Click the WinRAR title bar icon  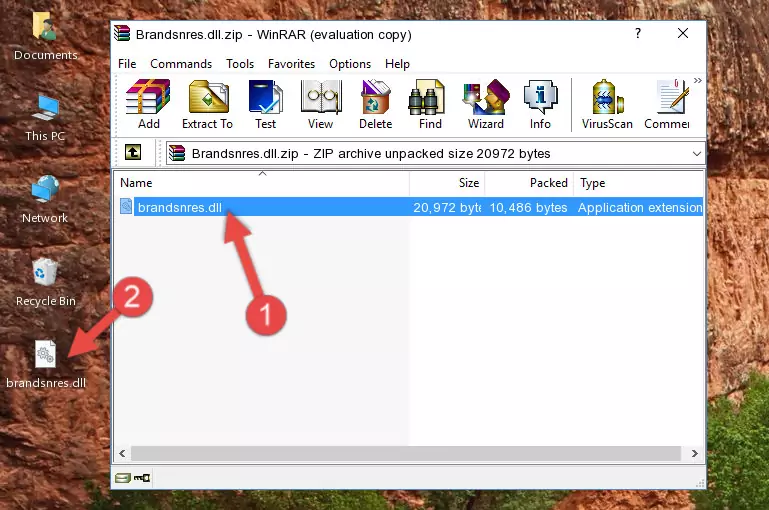pos(122,34)
